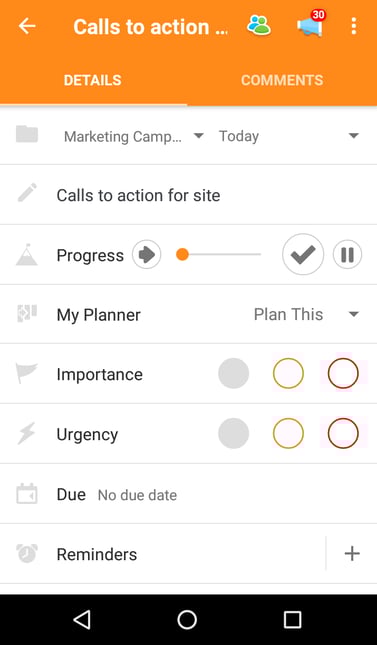
Task: Click the Progress slider track
Action: [219, 255]
